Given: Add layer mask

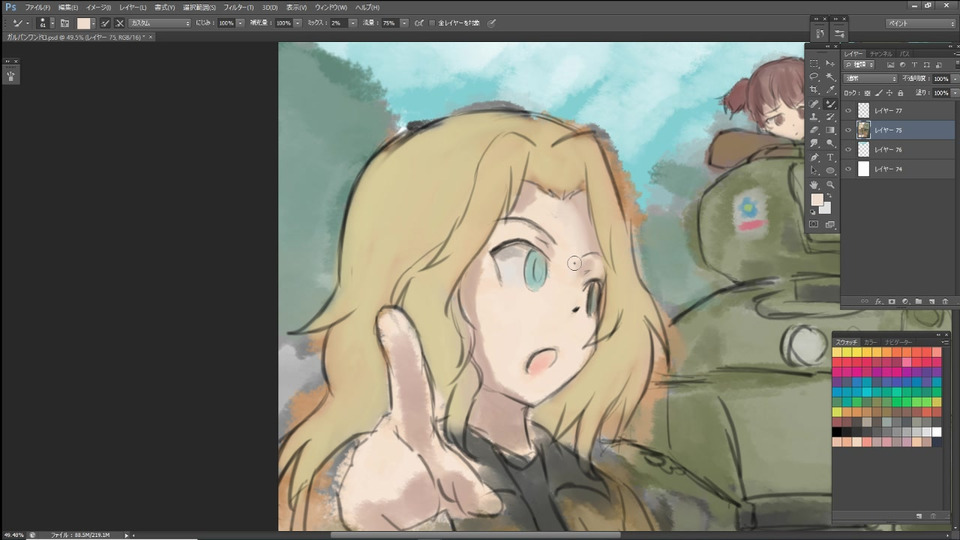Looking at the screenshot, I should tap(891, 301).
